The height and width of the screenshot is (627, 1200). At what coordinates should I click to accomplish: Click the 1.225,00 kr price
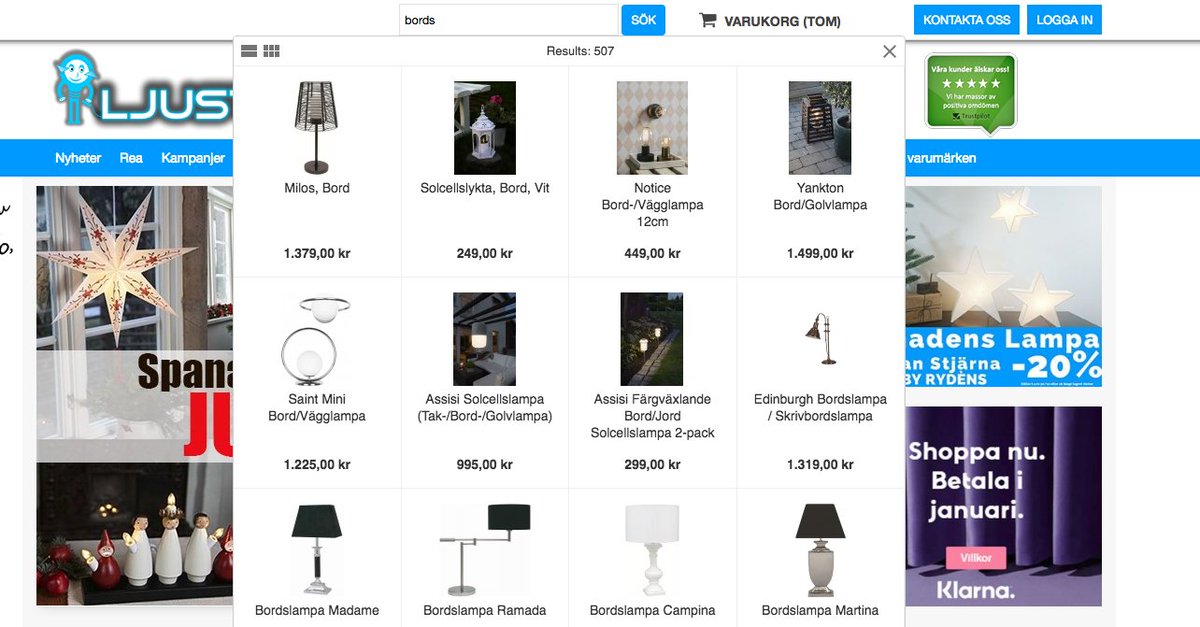(317, 465)
